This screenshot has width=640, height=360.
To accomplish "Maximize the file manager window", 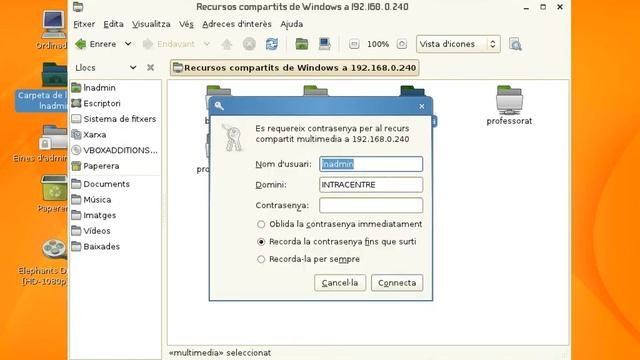I will coord(543,7).
